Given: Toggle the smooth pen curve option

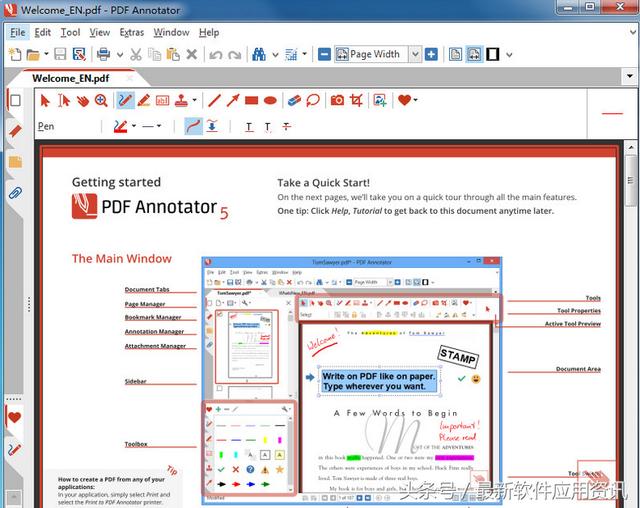Looking at the screenshot, I should tap(193, 126).
